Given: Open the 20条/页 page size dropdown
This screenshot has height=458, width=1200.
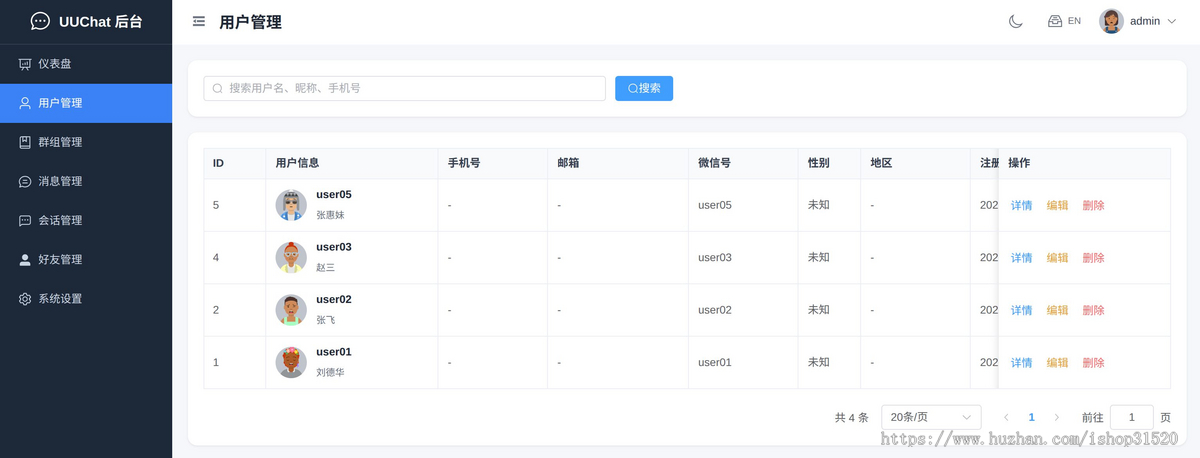Looking at the screenshot, I should 931,417.
